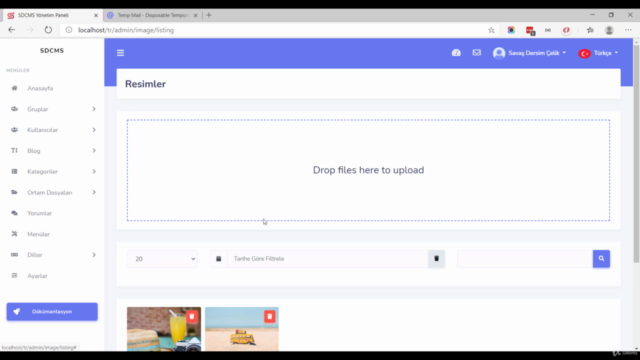
Task: Open the envelope messages icon
Action: pyautogui.click(x=476, y=53)
